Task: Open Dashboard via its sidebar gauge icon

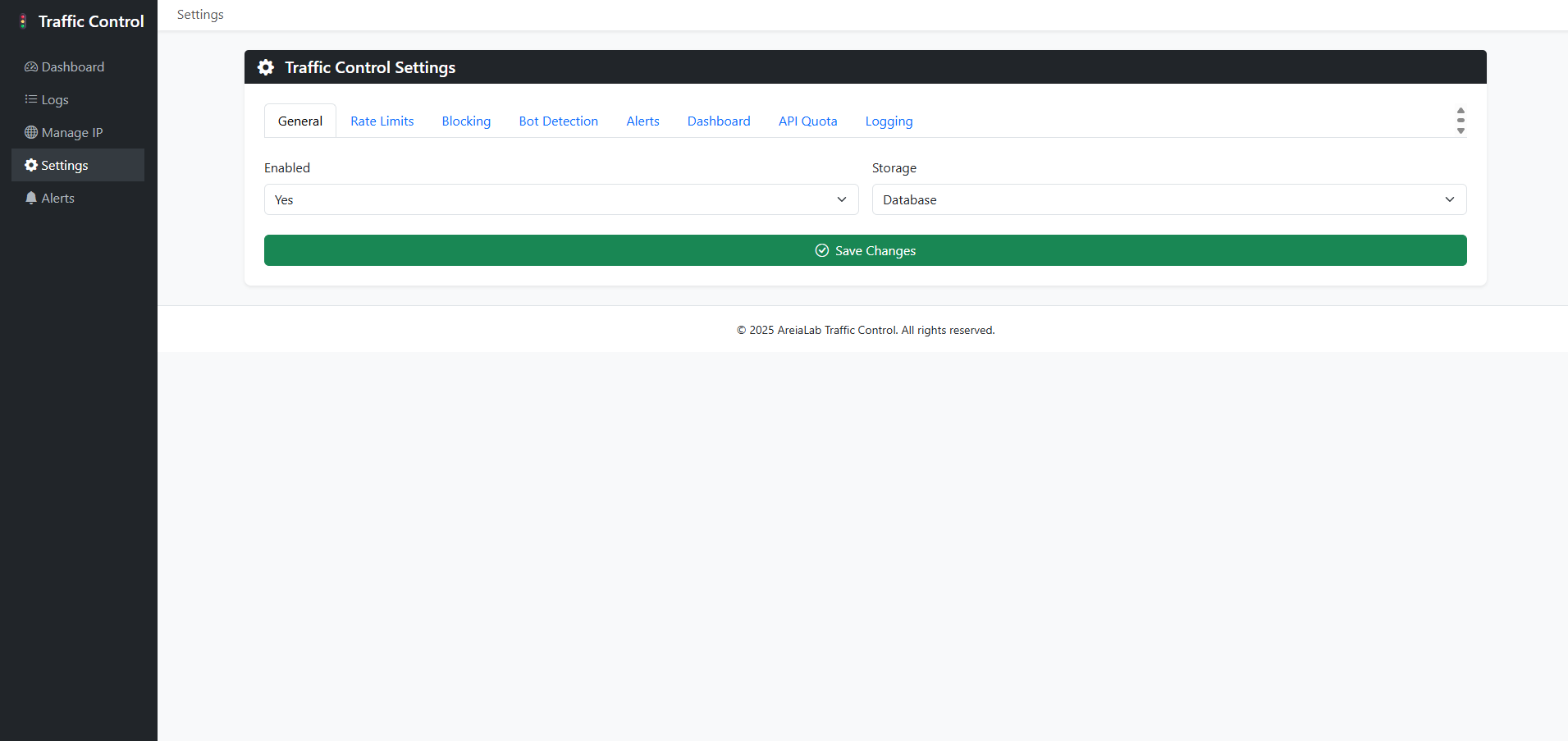Action: click(x=31, y=67)
